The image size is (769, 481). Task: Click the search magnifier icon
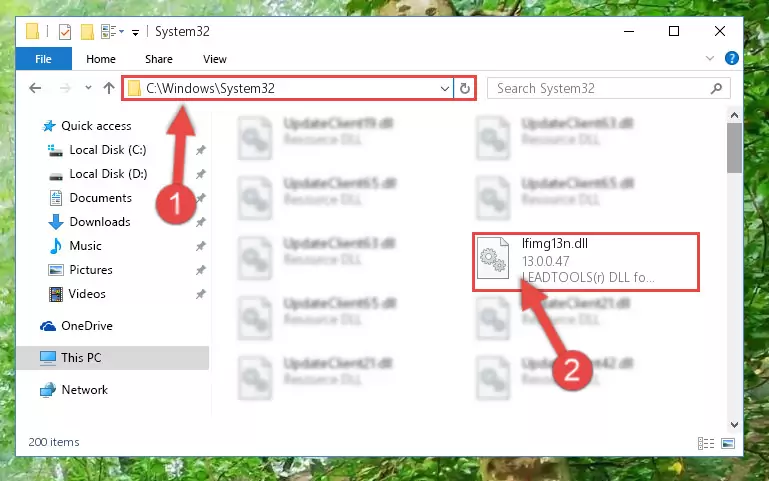[x=716, y=88]
